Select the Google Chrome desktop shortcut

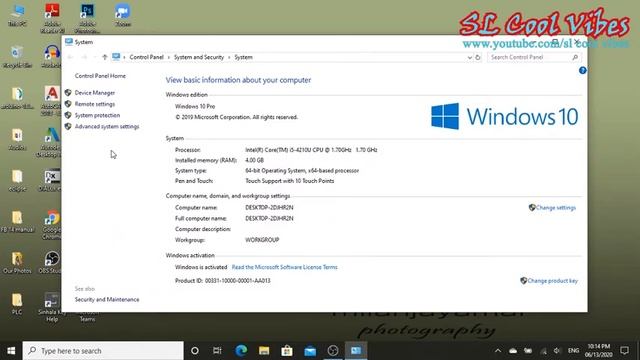pos(52,225)
